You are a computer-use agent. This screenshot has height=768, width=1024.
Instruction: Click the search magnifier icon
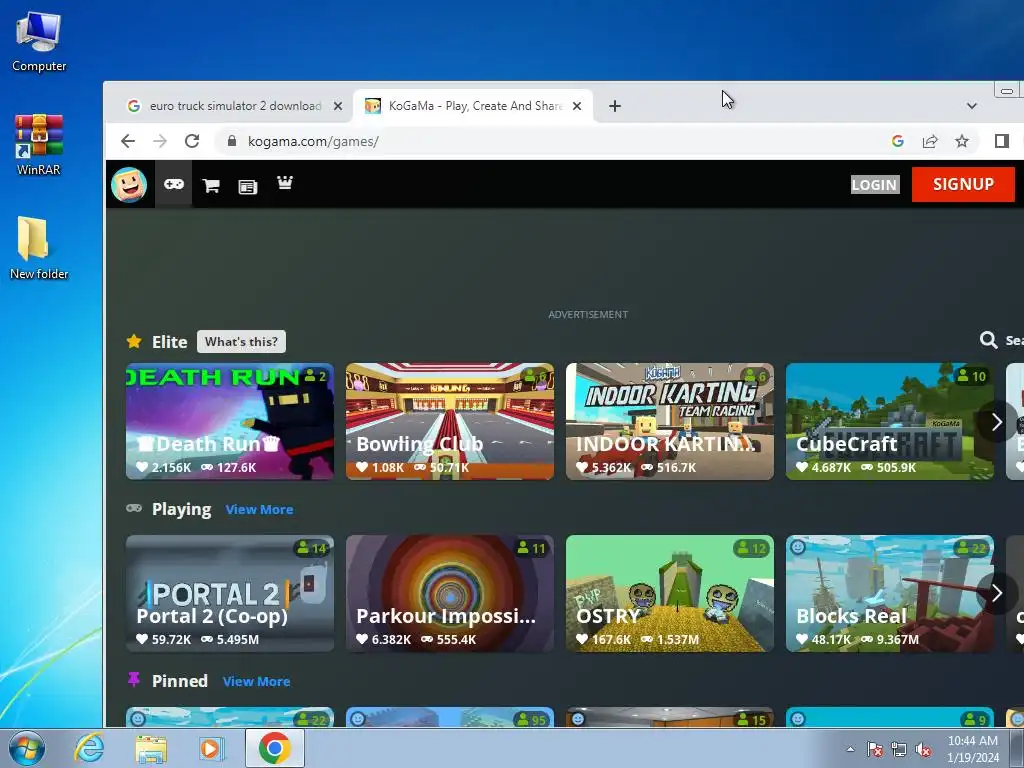(x=988, y=340)
